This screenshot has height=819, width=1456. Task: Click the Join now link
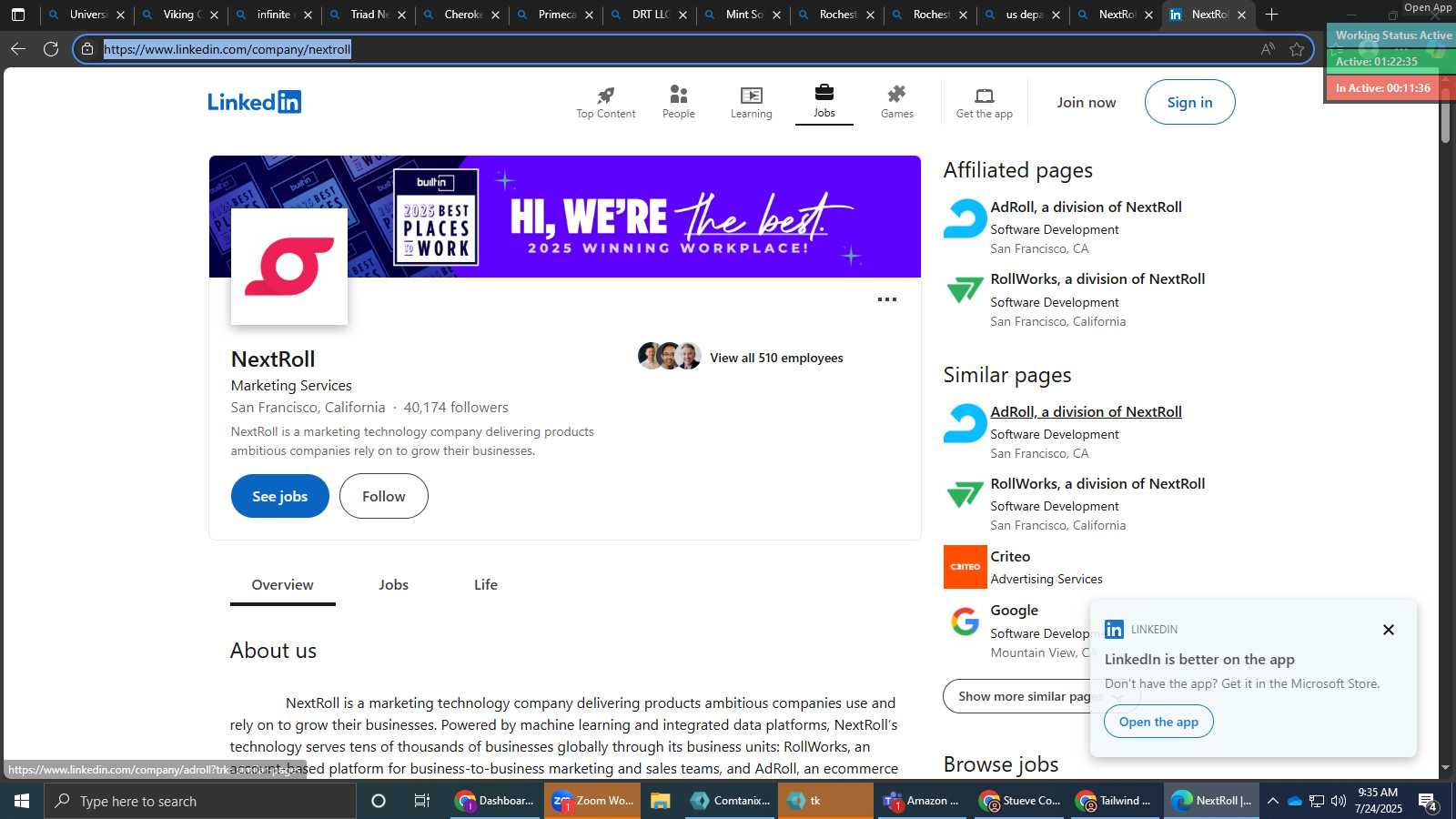pyautogui.click(x=1087, y=102)
